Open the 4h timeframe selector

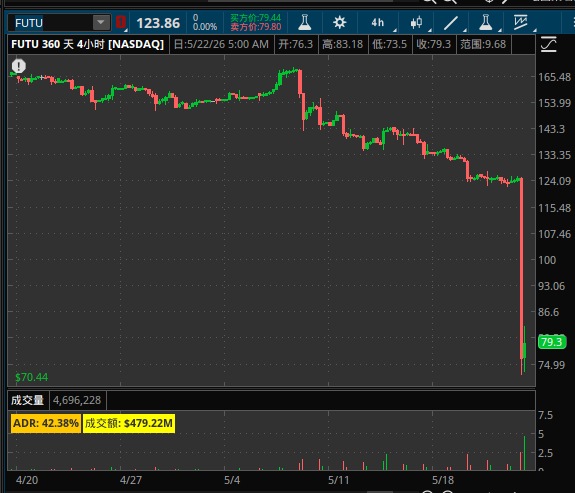click(x=378, y=22)
